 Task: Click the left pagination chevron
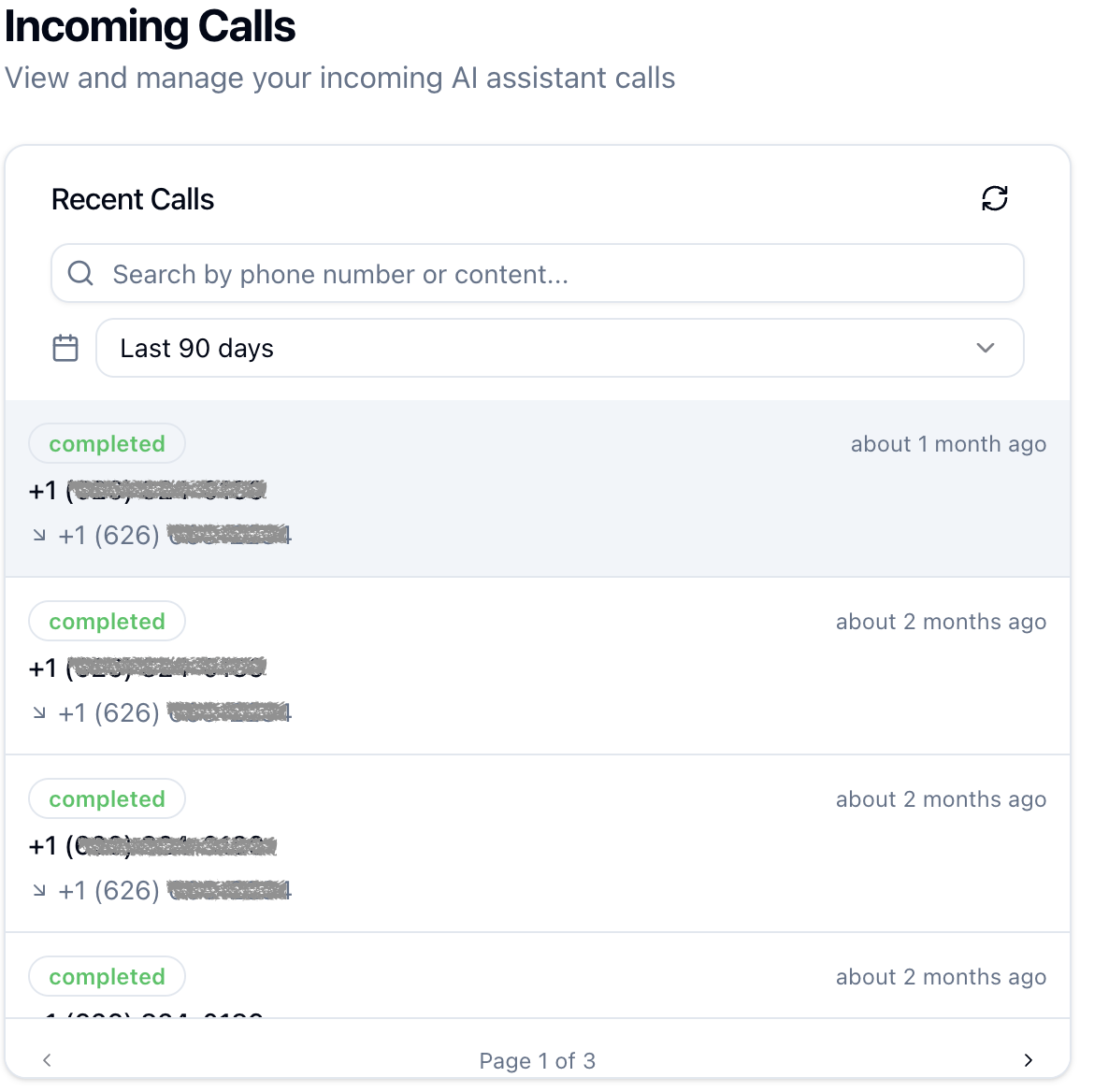47,1060
